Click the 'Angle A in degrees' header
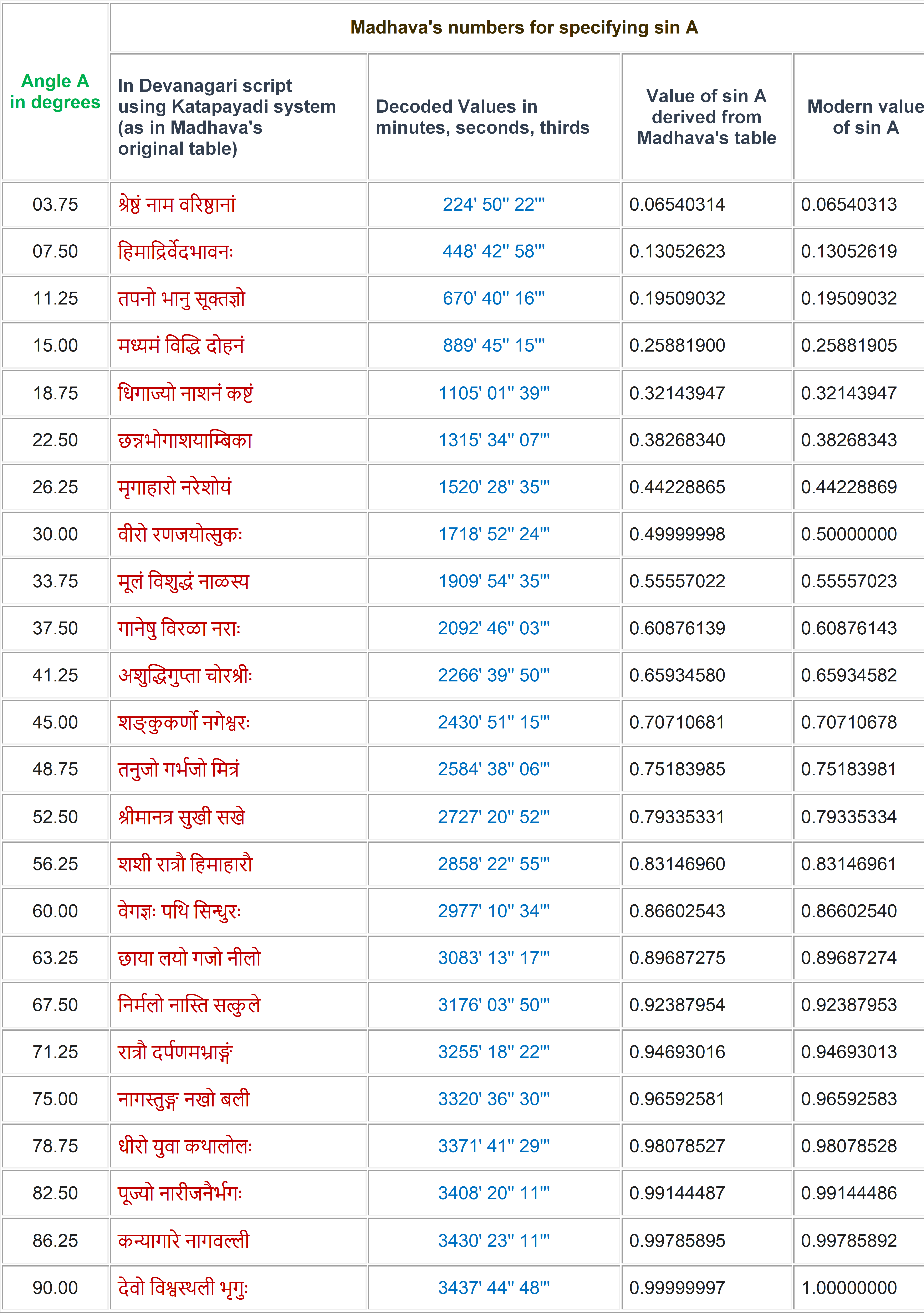The height and width of the screenshot is (1315, 924). (x=55, y=92)
